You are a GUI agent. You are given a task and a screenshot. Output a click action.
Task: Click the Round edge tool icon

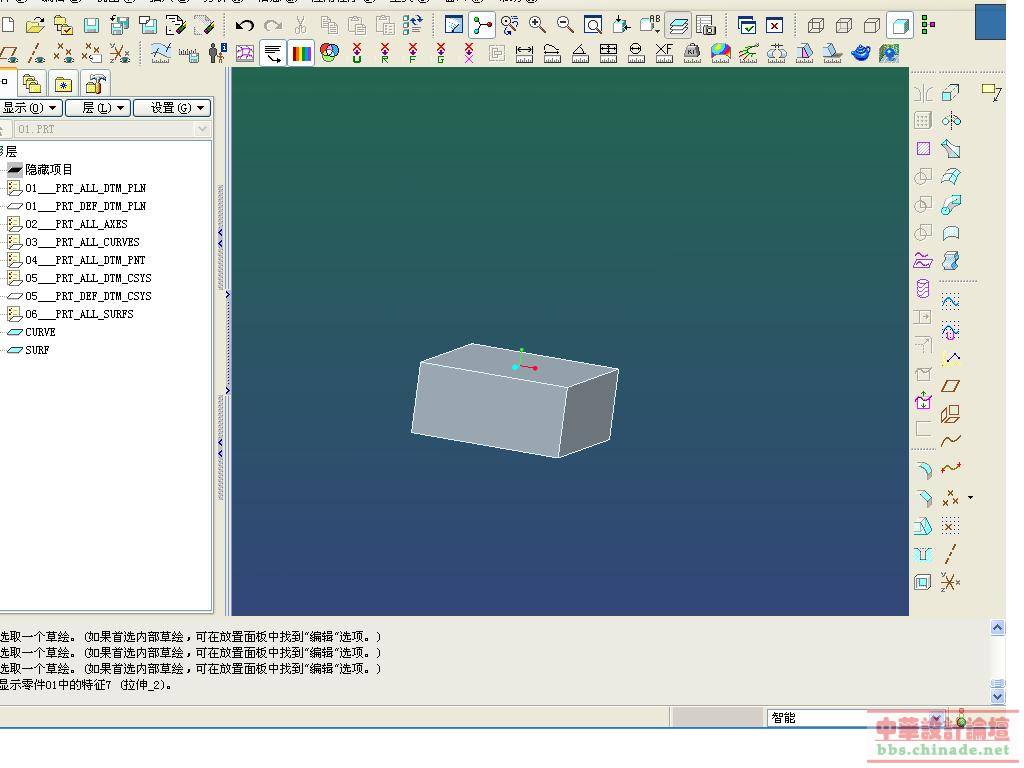923,470
